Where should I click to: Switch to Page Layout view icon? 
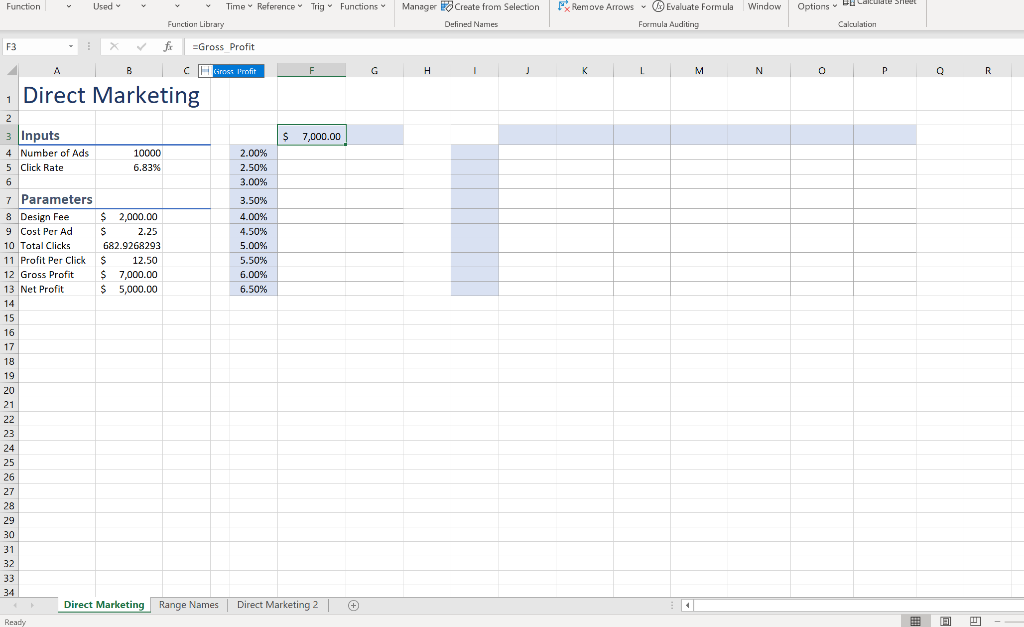(x=946, y=620)
